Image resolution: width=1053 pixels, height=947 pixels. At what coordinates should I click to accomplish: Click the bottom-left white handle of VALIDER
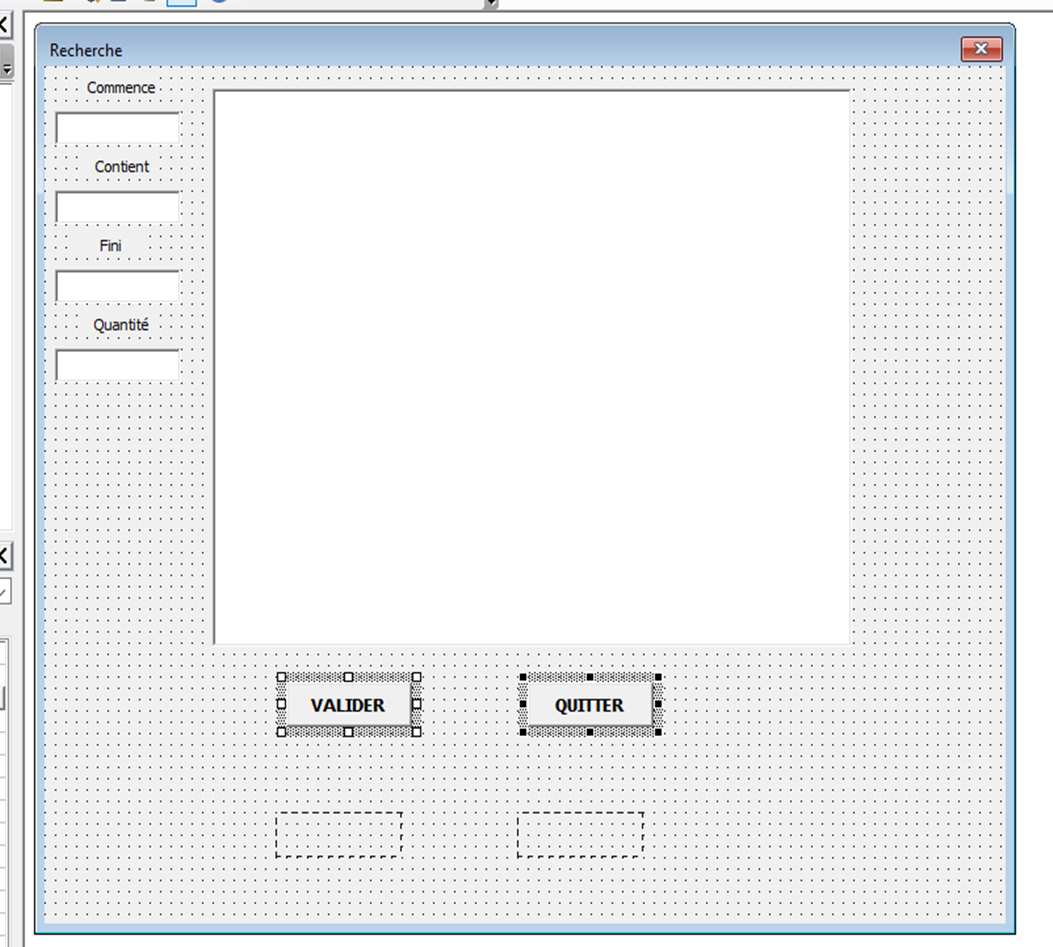[281, 732]
